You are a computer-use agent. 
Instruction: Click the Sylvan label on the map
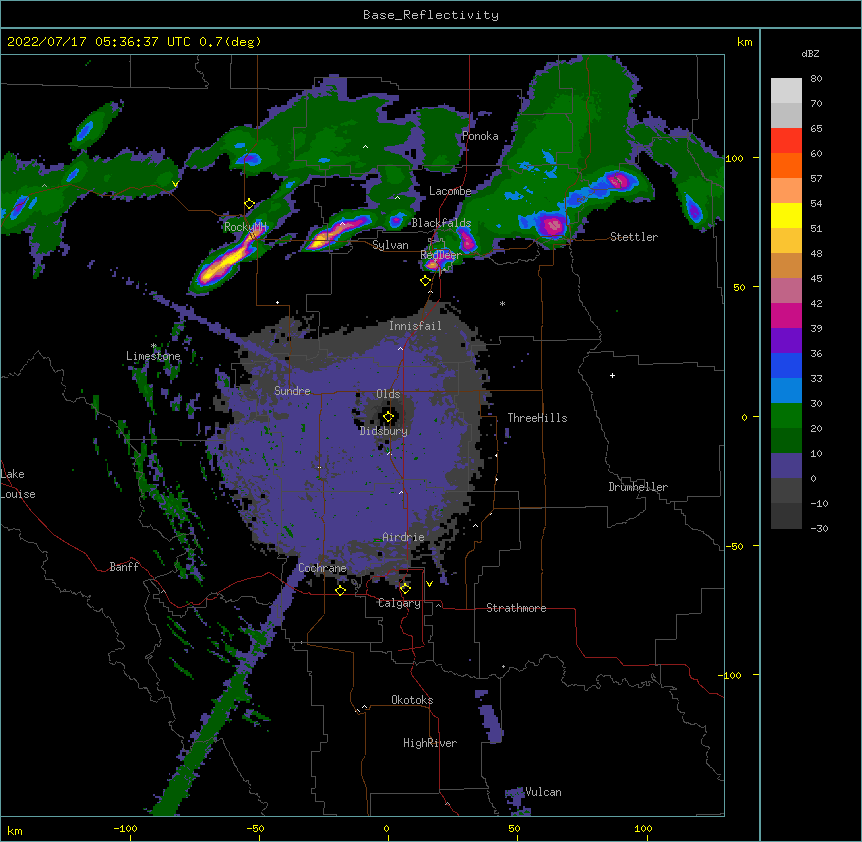390,245
